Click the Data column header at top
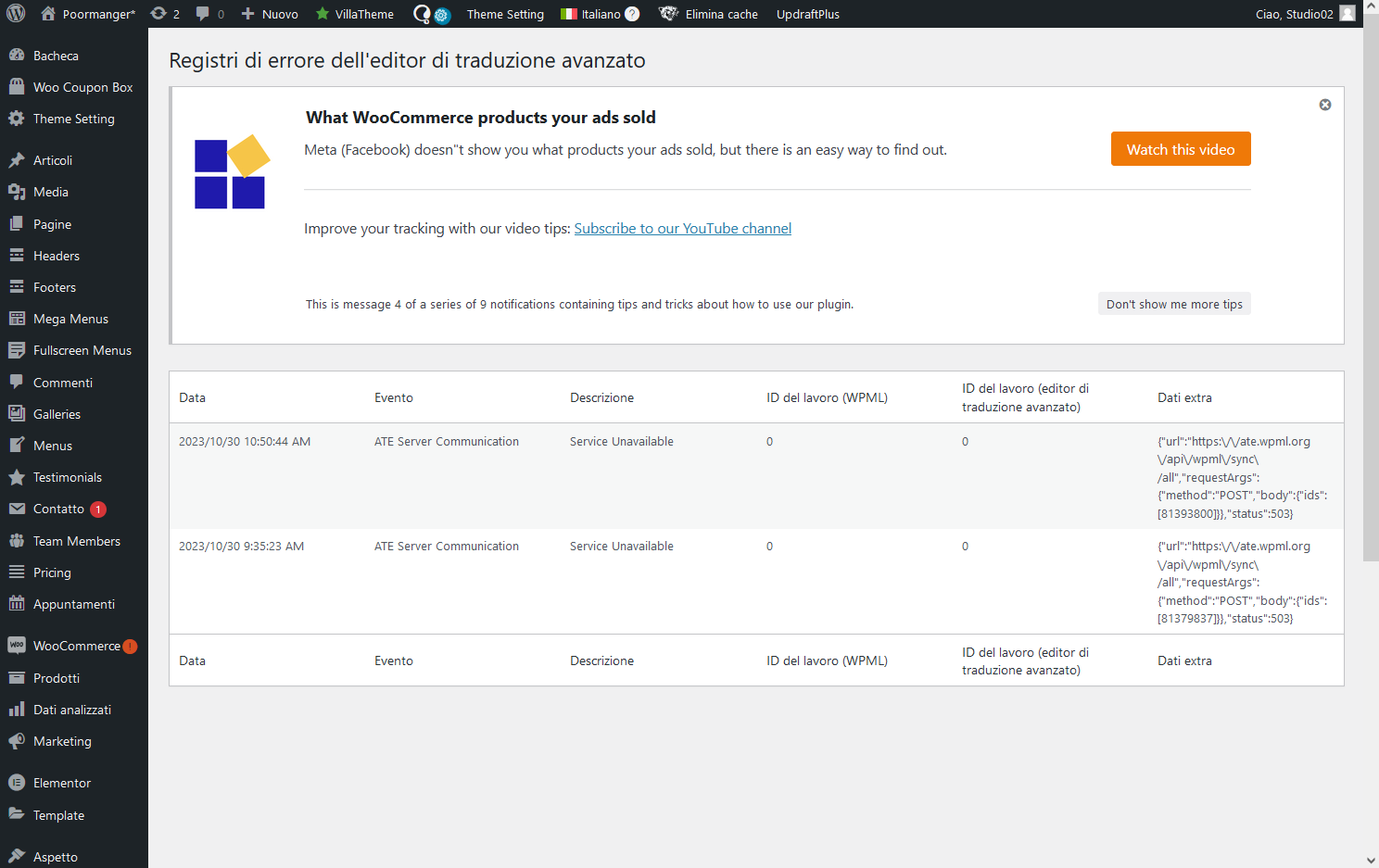 (192, 397)
